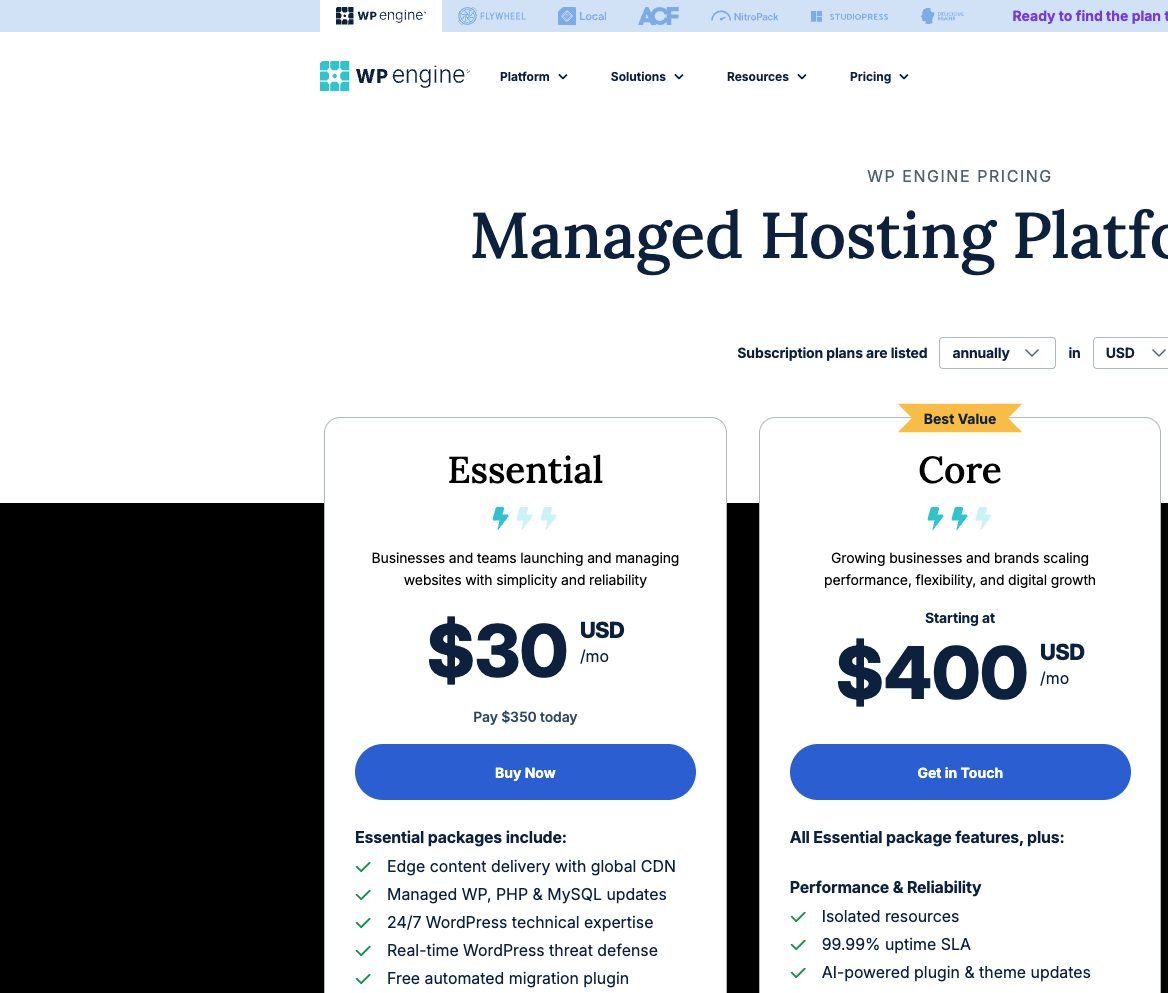Click 'All Essential package features, plus:' heading
The image size is (1168, 993).
[927, 837]
